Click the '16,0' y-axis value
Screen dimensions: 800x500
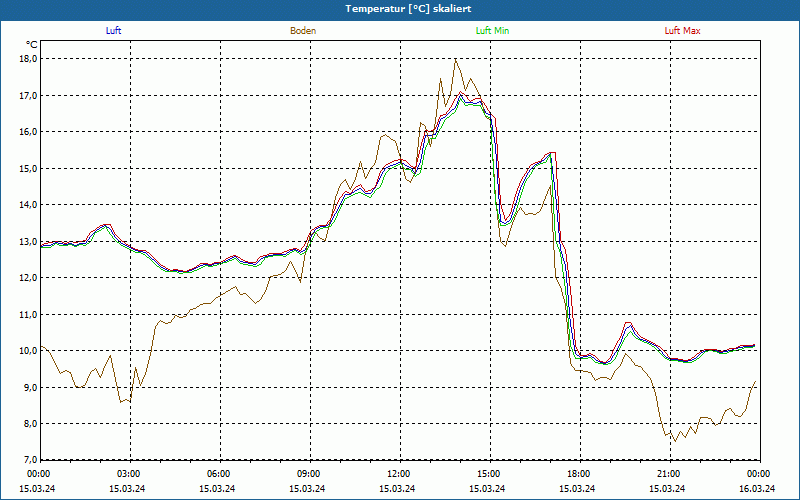30,132
